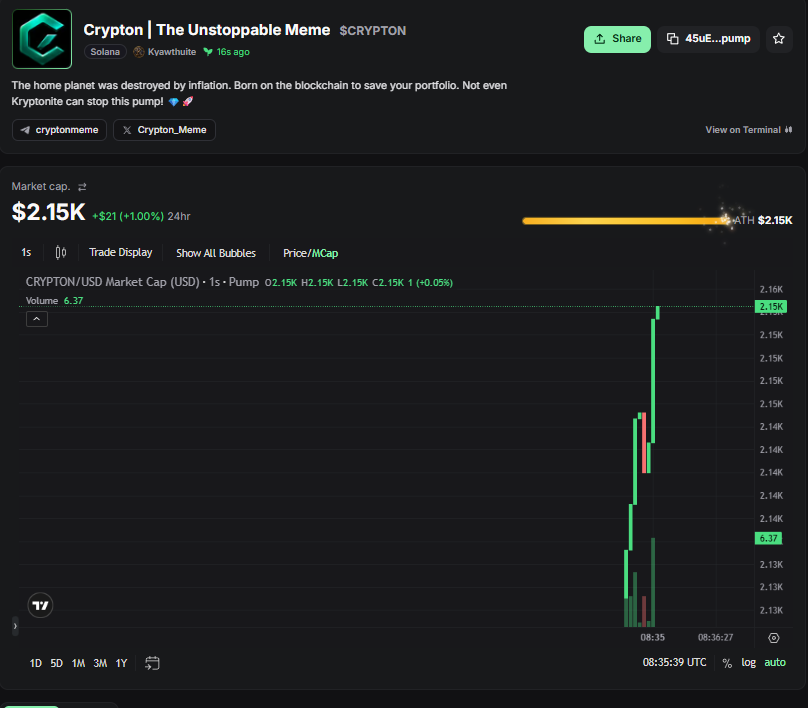Open the candlestick chart style menu
Viewport: 808px width, 708px height.
pyautogui.click(x=61, y=252)
